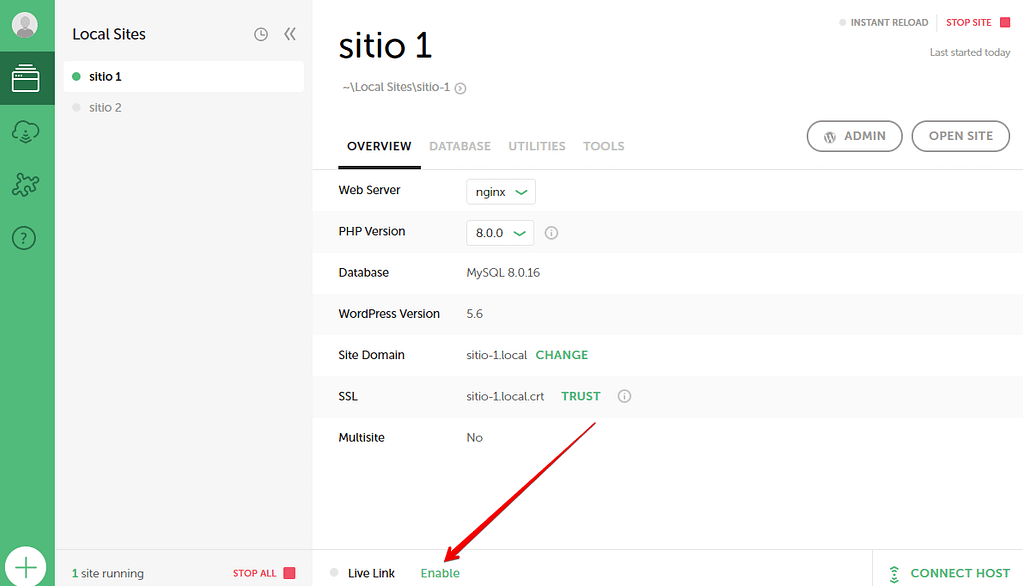Click Last started today text
The image size is (1023, 586).
click(970, 52)
